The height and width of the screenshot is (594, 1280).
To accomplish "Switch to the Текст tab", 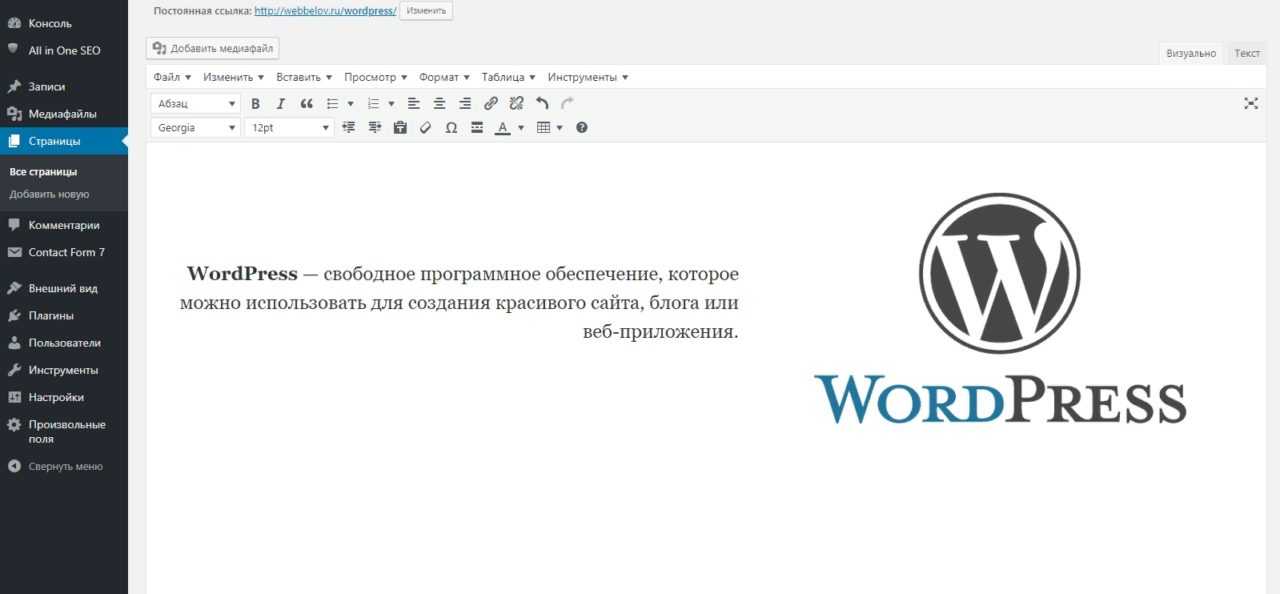I will pos(1247,52).
